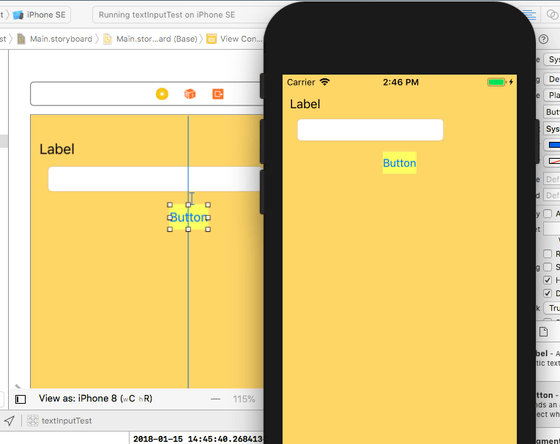560x444 pixels.
Task: Click View as: iPhone 8 device bar
Action: click(95, 399)
